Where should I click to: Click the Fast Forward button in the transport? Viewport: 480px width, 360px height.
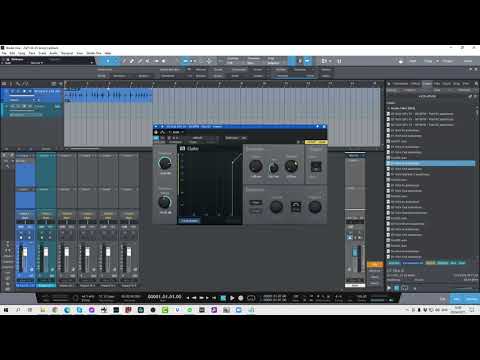tap(202, 298)
